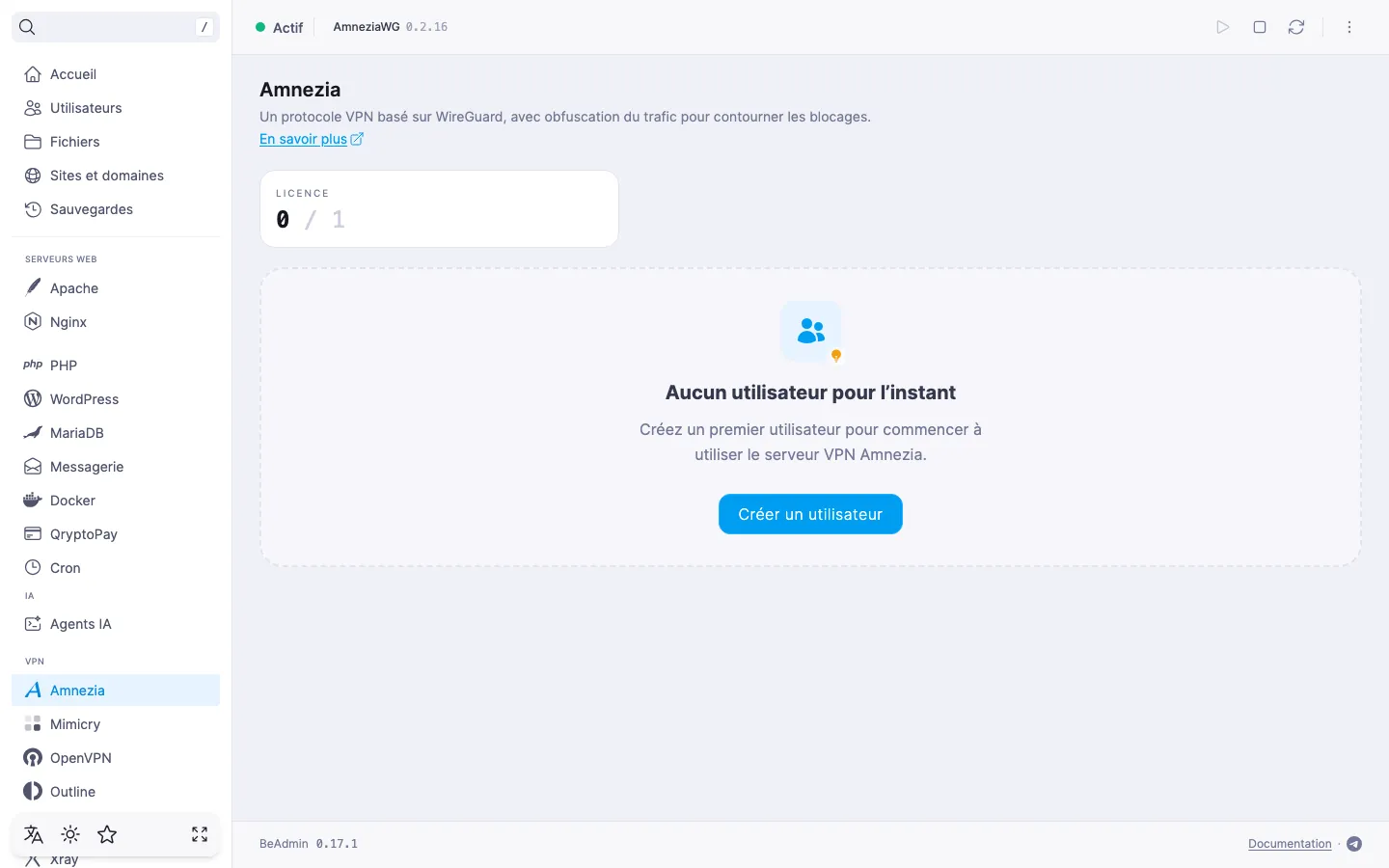Image resolution: width=1389 pixels, height=868 pixels.
Task: Select Amnezia in the VPN list
Action: 116,691
